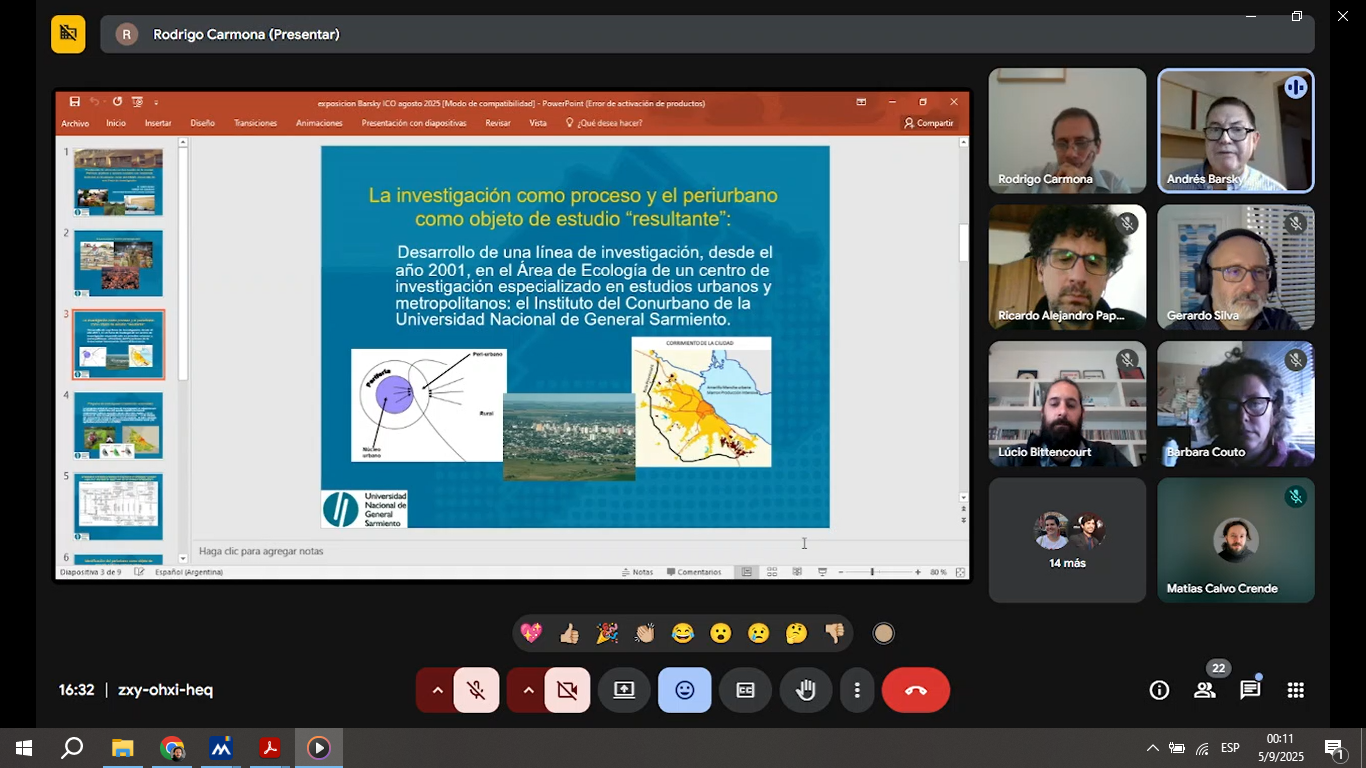
Task: Expand the camera video settings arrow
Action: click(528, 690)
